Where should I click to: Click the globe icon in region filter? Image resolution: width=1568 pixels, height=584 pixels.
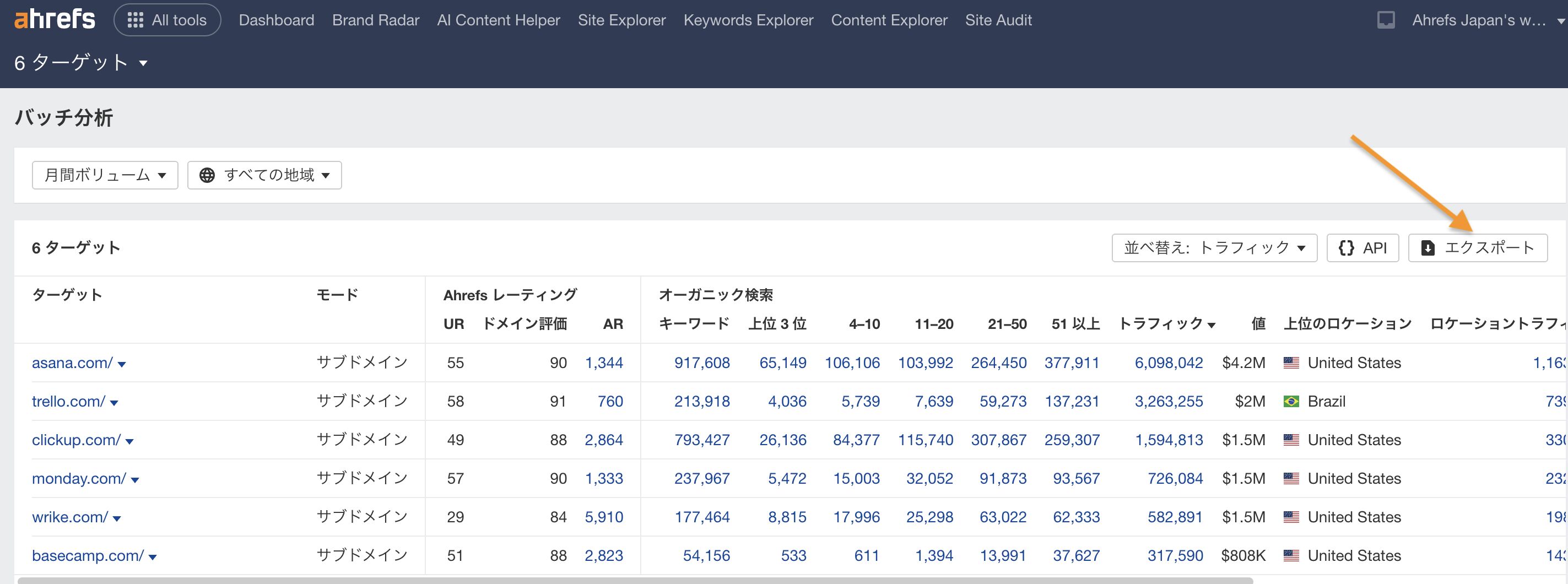[208, 175]
